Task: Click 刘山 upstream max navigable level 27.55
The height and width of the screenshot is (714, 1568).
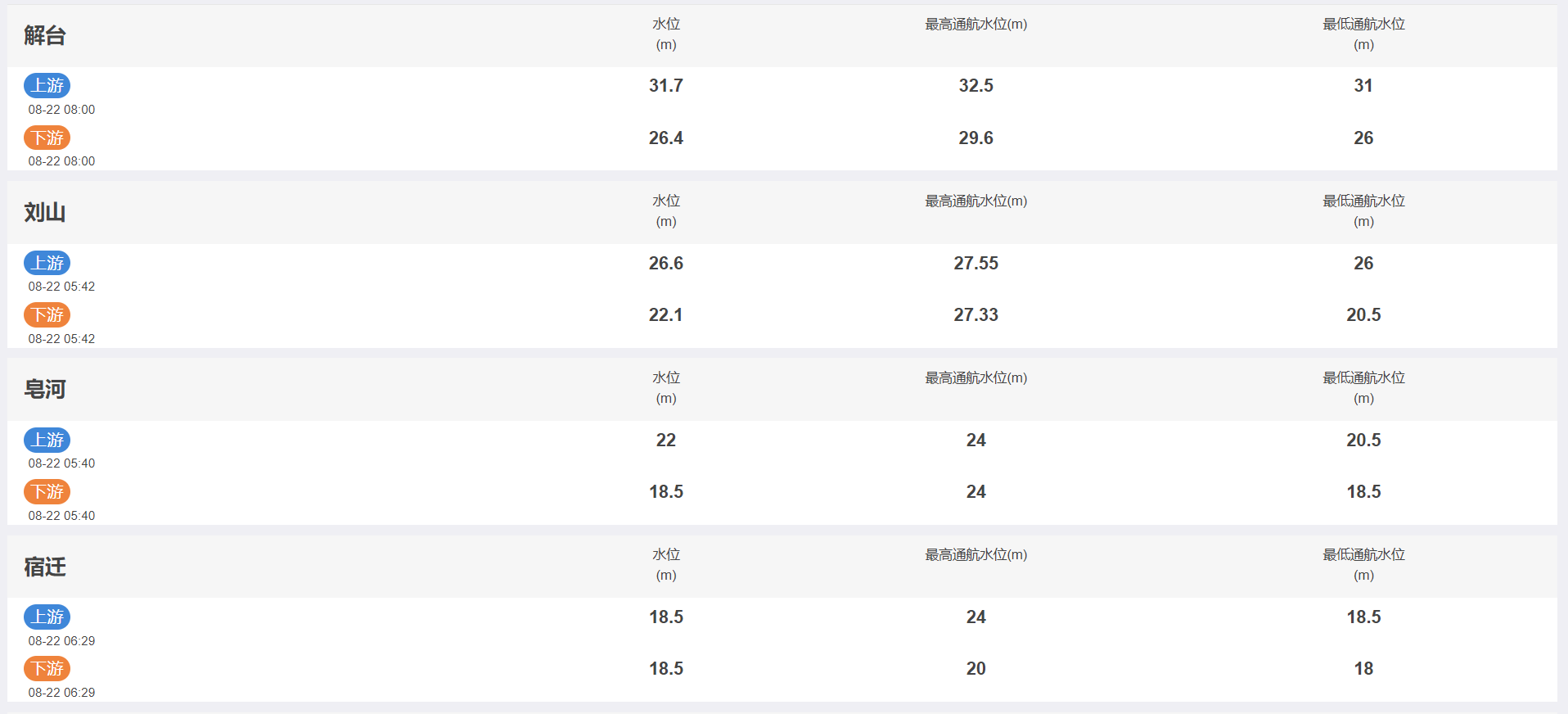Action: [976, 263]
